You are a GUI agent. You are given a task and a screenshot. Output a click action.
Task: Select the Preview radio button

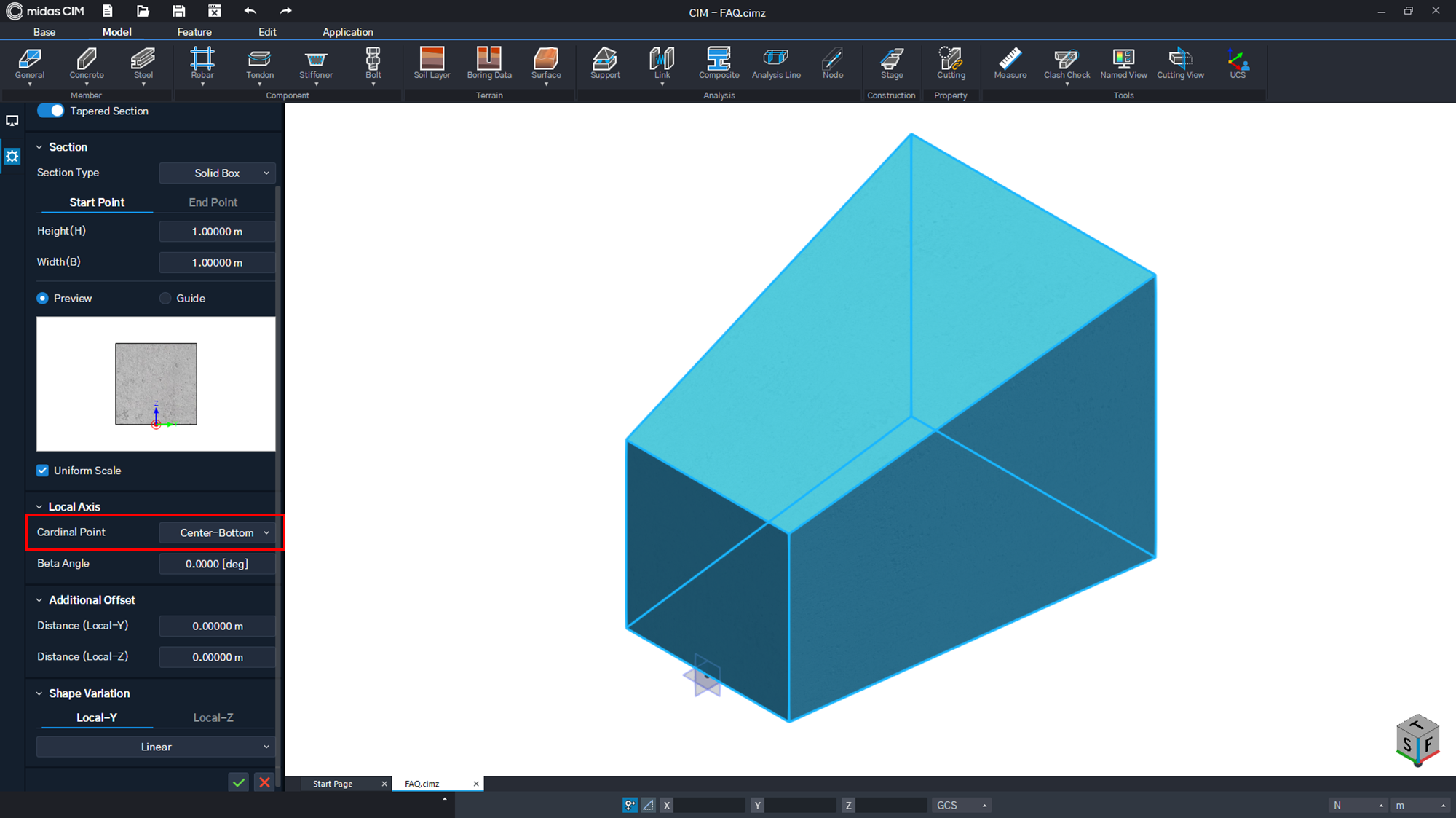click(43, 299)
